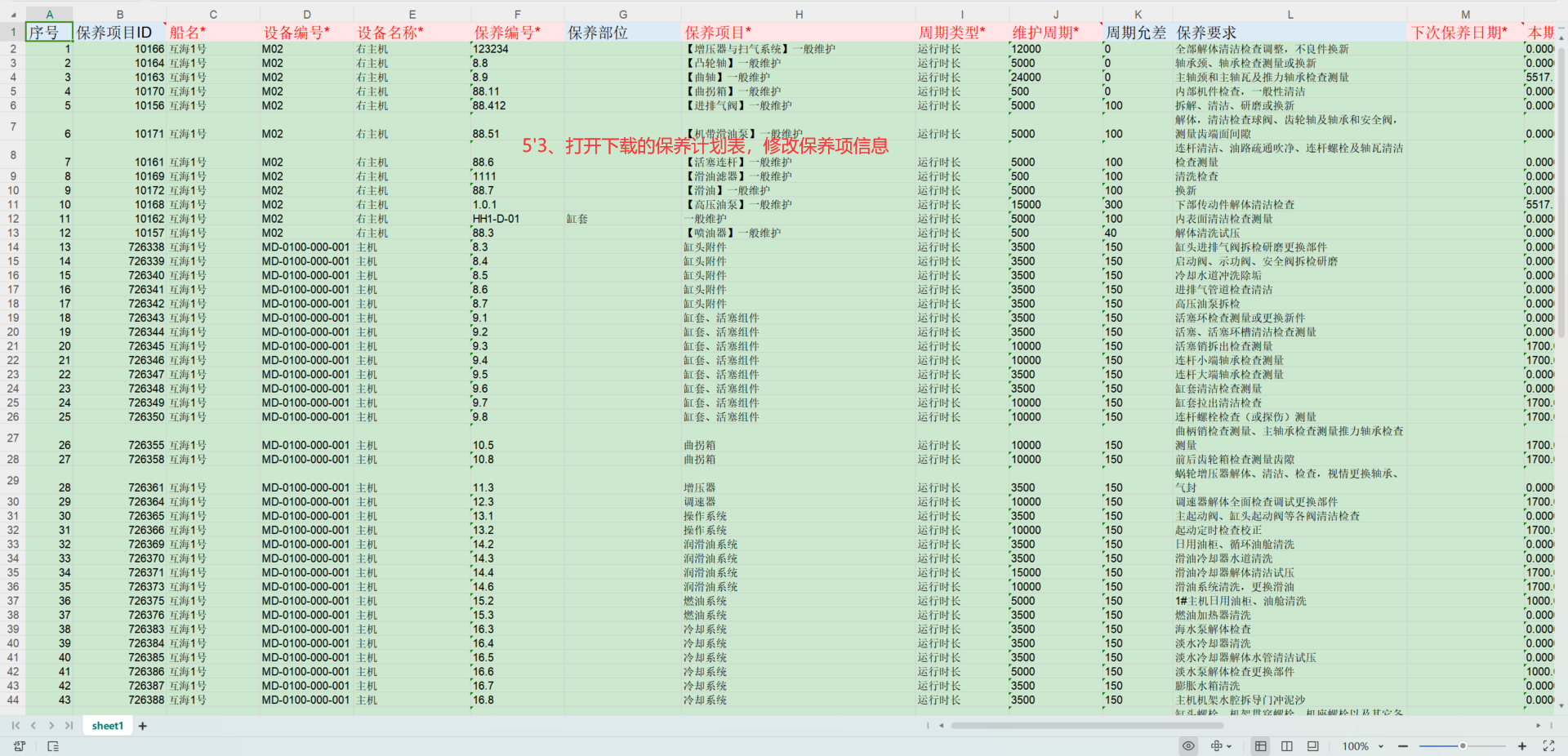Image resolution: width=1568 pixels, height=756 pixels.
Task: Open the sheet1 tab
Action: pos(107,726)
